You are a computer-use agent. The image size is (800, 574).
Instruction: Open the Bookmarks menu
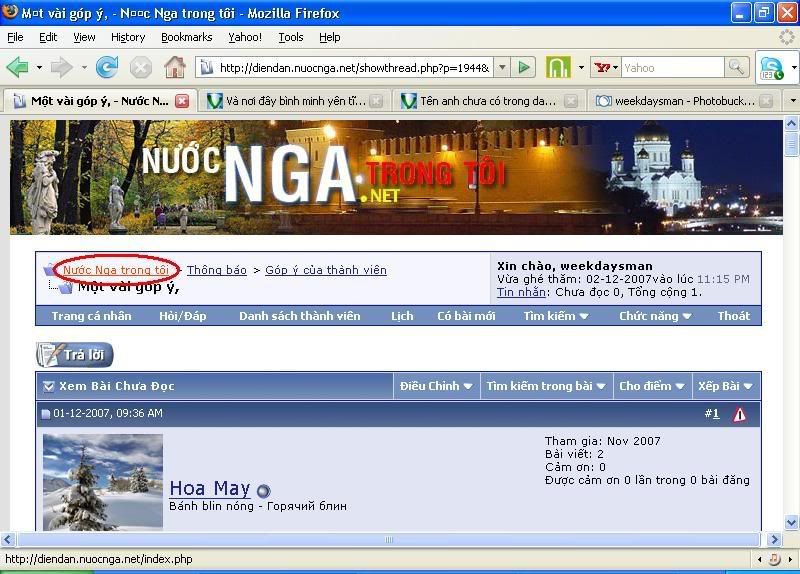point(186,37)
